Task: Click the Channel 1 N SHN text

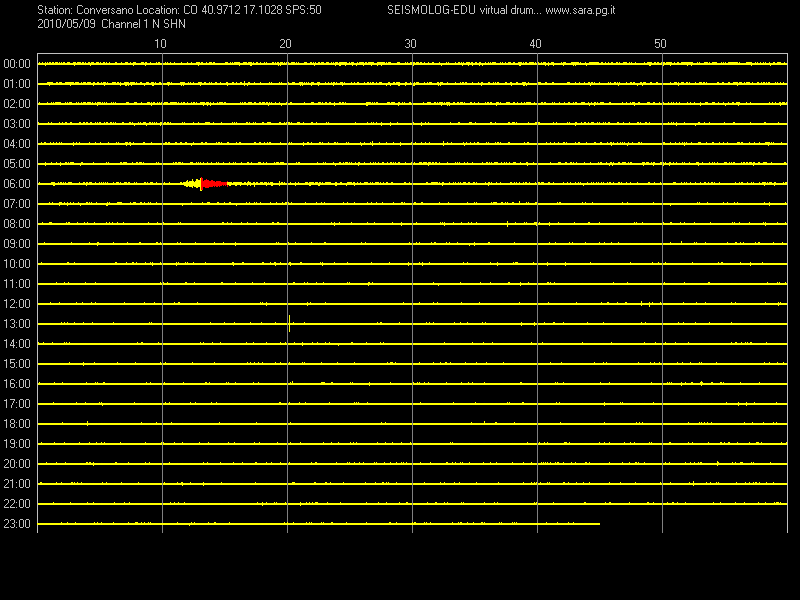Action: (x=143, y=24)
